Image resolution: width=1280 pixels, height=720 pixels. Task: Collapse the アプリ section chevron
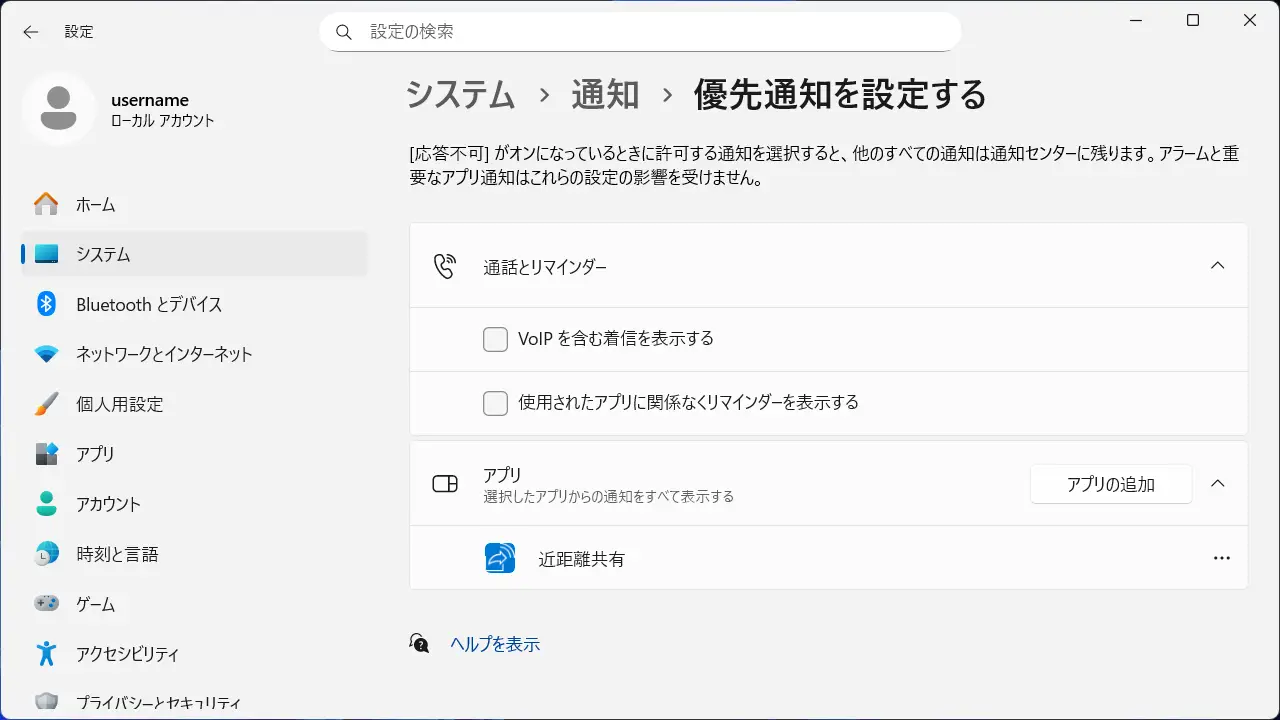pos(1217,483)
